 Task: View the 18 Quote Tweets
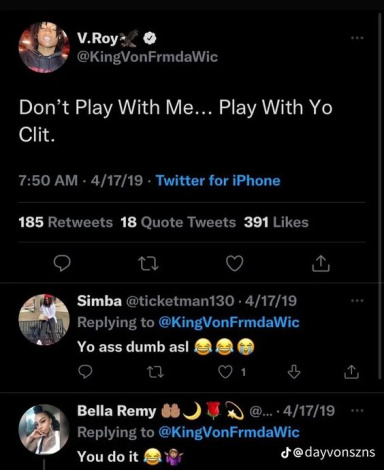tap(178, 222)
